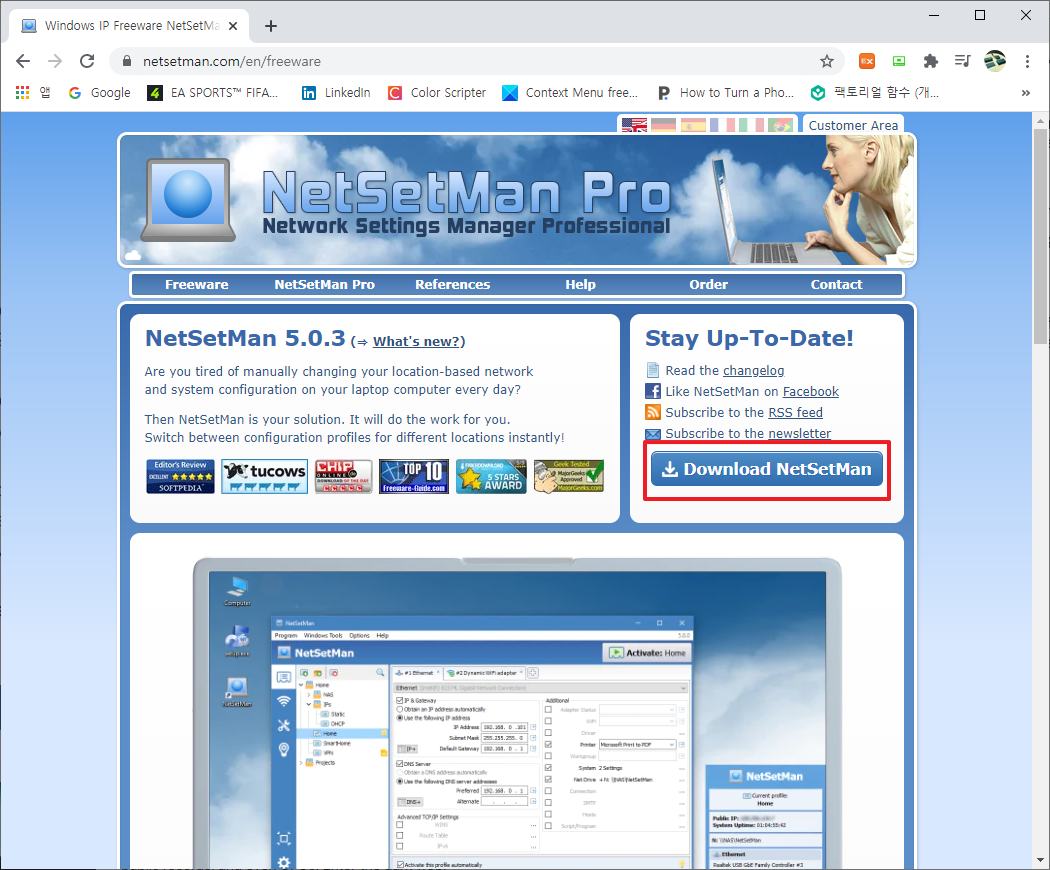Open the EA SPORTS FIFA bookmark
The height and width of the screenshot is (870, 1050).
[x=213, y=92]
